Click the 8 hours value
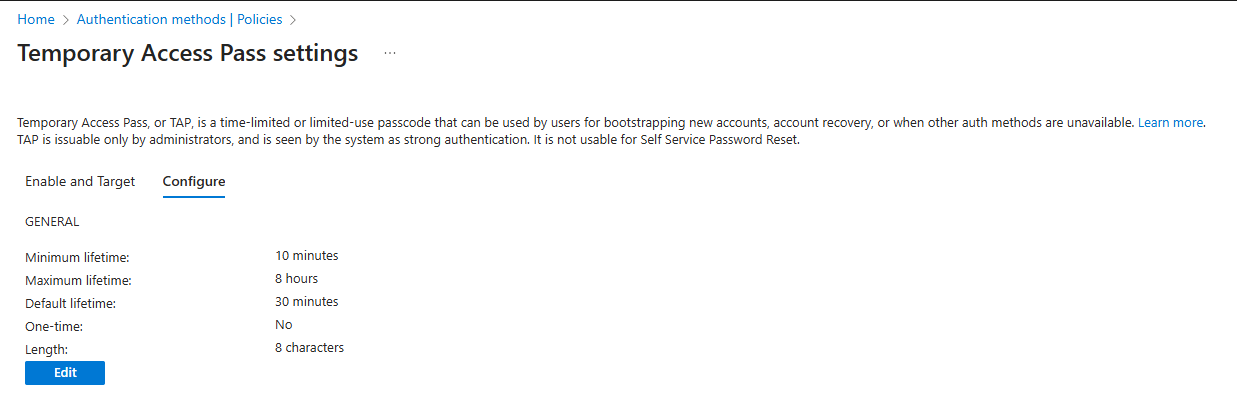The height and width of the screenshot is (398, 1237). (x=297, y=279)
